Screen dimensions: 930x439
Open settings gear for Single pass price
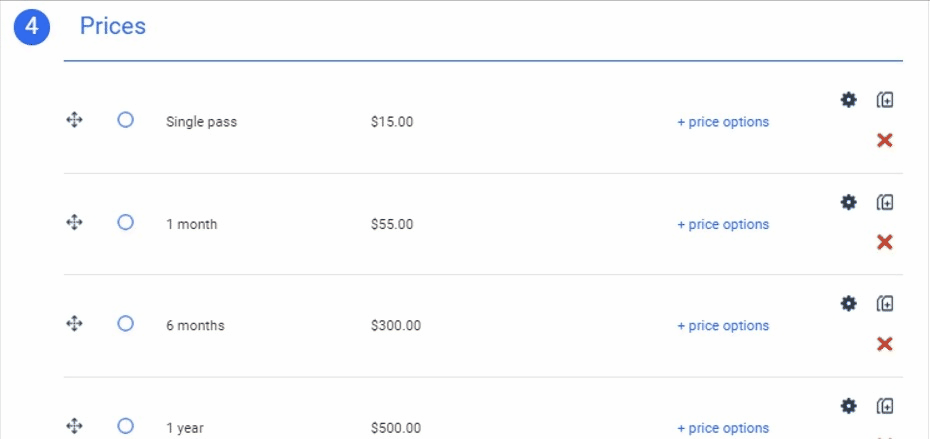849,100
